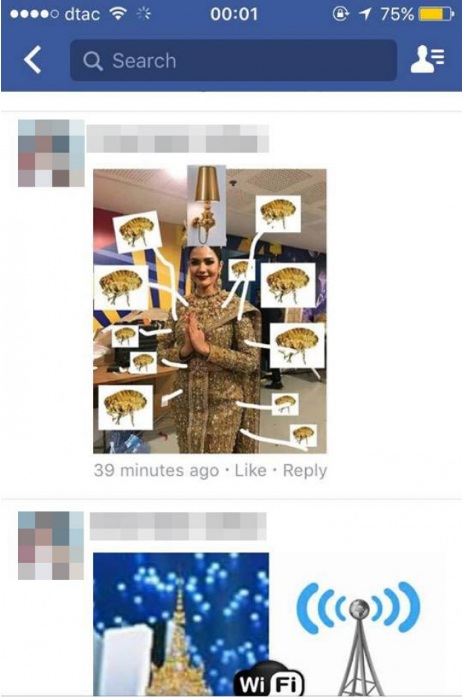The height and width of the screenshot is (697, 469).
Task: Open the golden dress photo comment
Action: (209, 310)
